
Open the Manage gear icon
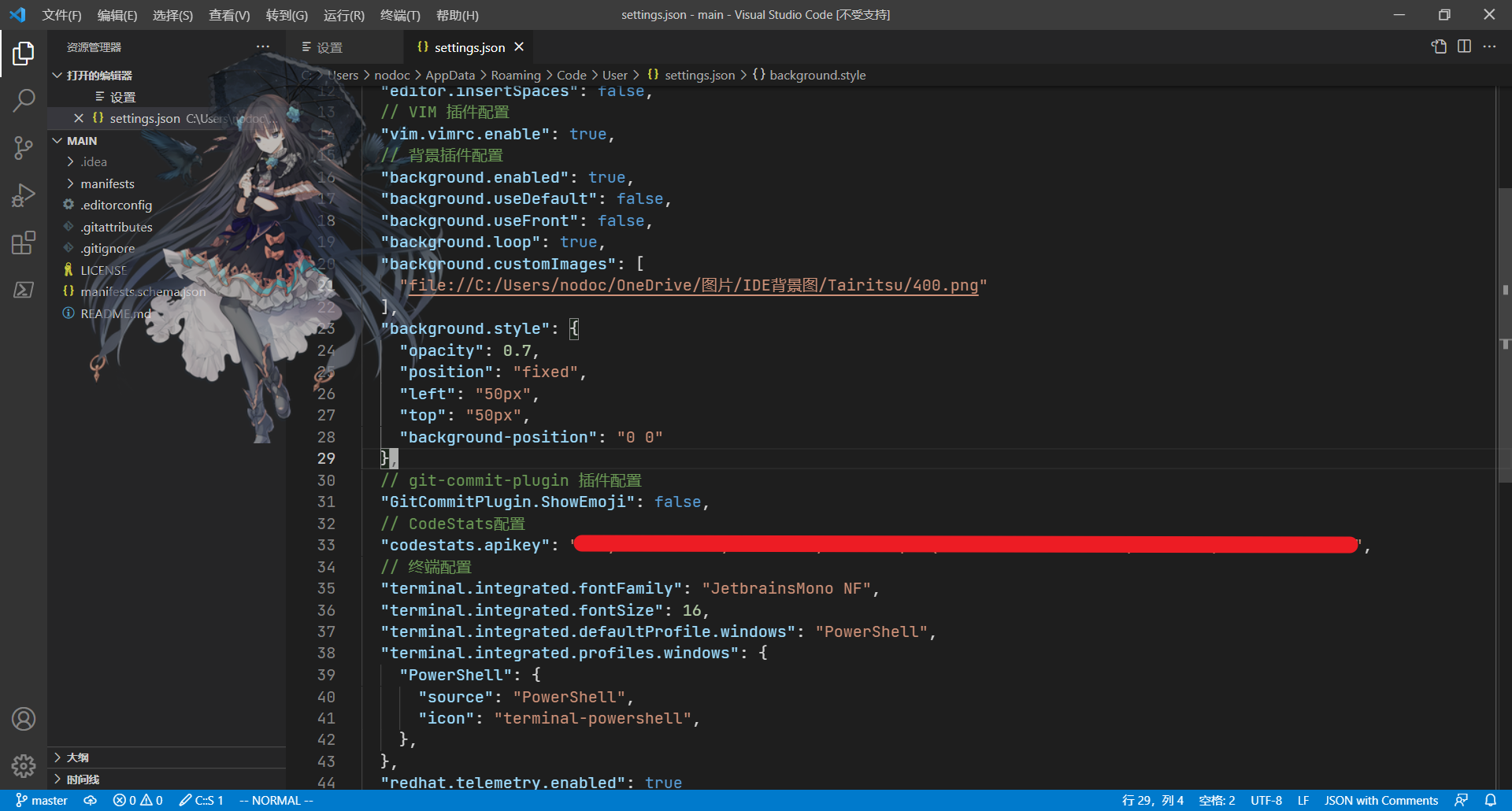[x=23, y=765]
